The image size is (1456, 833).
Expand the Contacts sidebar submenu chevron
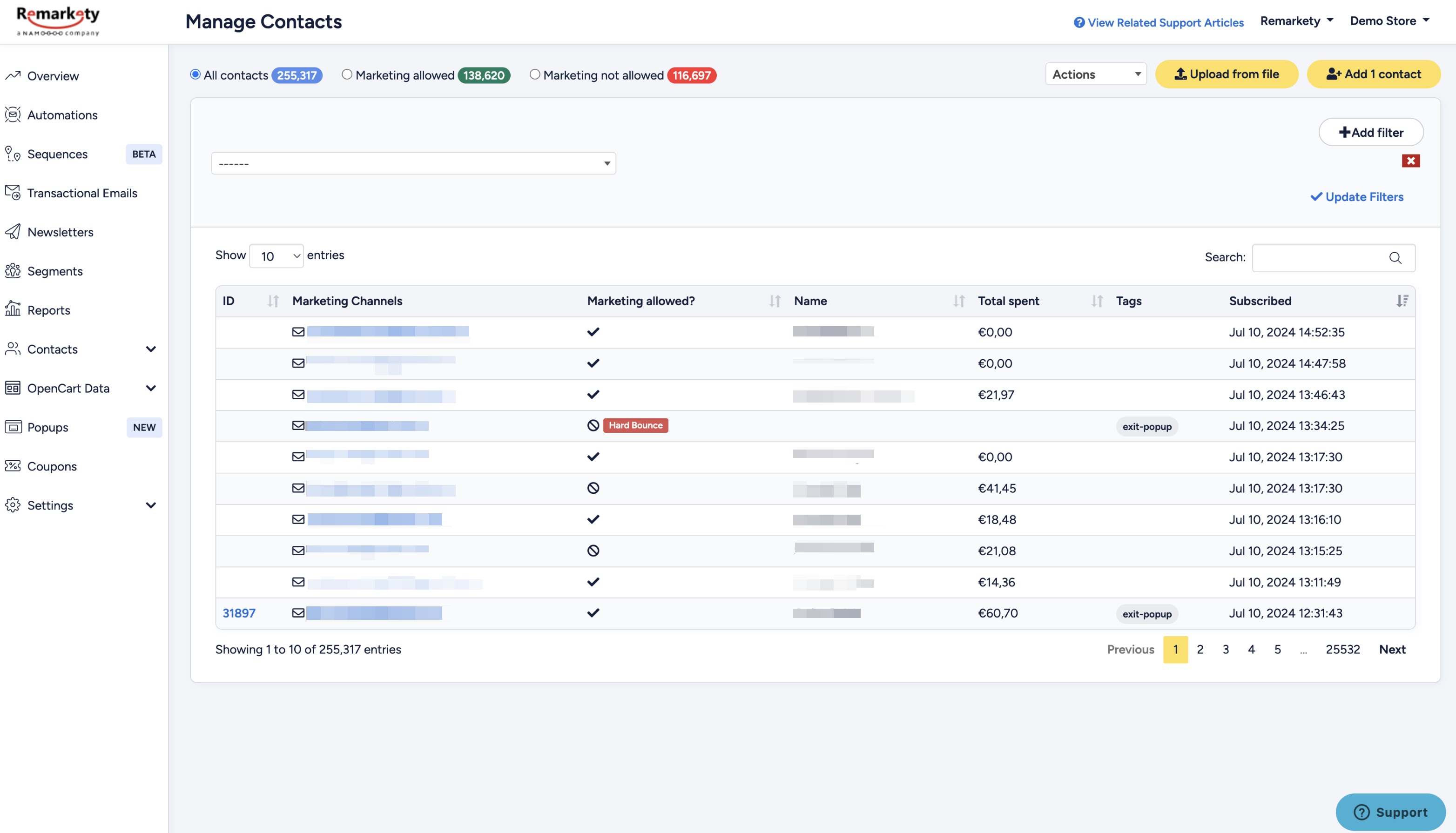point(151,349)
